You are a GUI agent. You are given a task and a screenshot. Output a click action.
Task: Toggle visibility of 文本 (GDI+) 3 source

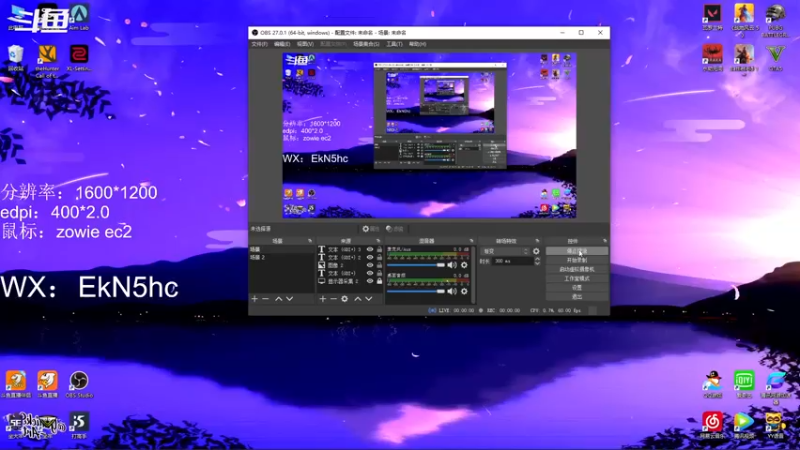tap(370, 249)
